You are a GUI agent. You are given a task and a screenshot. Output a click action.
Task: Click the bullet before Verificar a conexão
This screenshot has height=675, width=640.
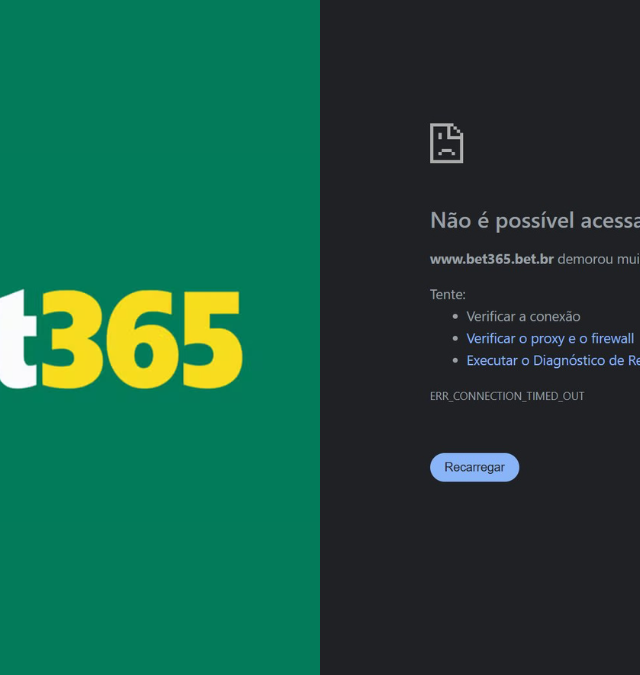[455, 317]
